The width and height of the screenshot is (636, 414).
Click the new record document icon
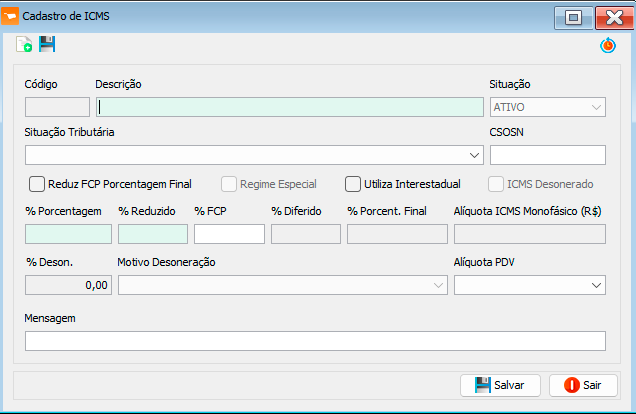[24, 44]
